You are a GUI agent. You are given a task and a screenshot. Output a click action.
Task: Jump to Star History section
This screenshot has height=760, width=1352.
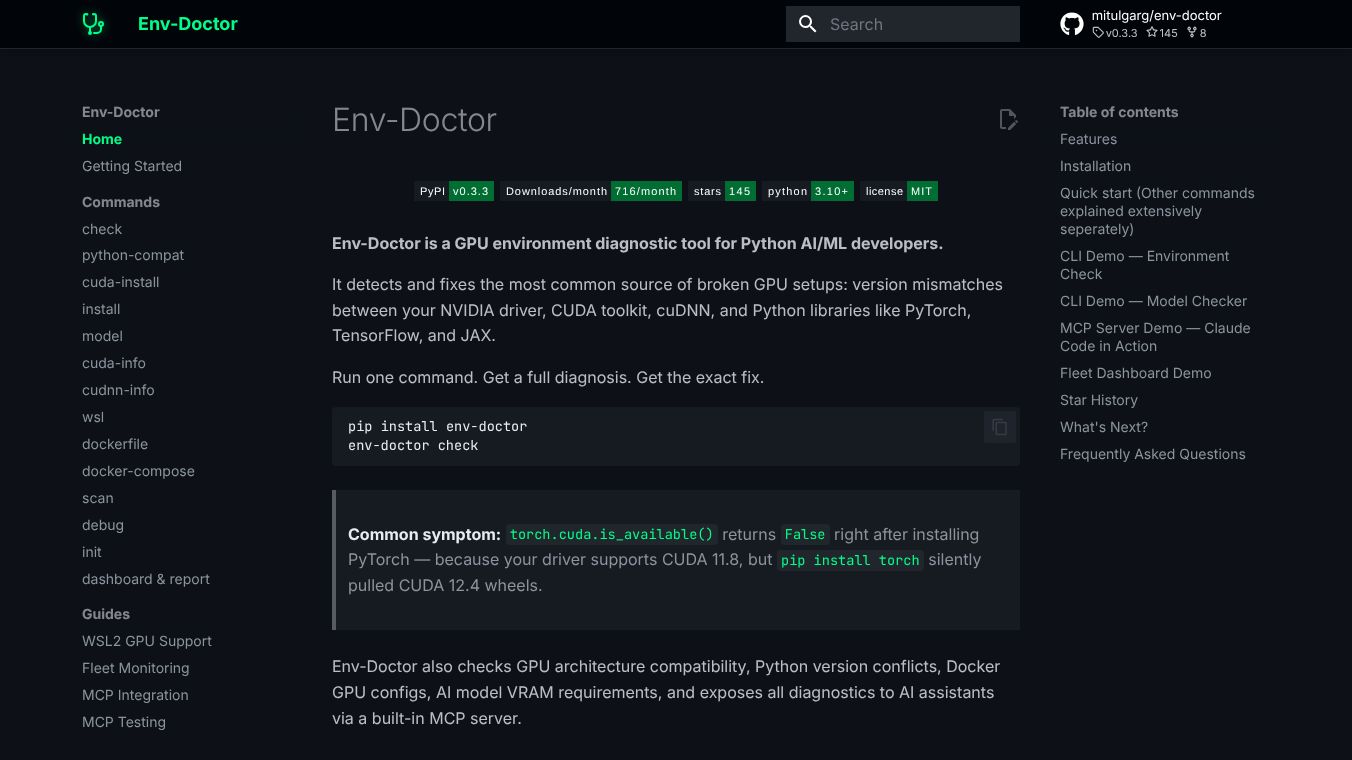1099,400
